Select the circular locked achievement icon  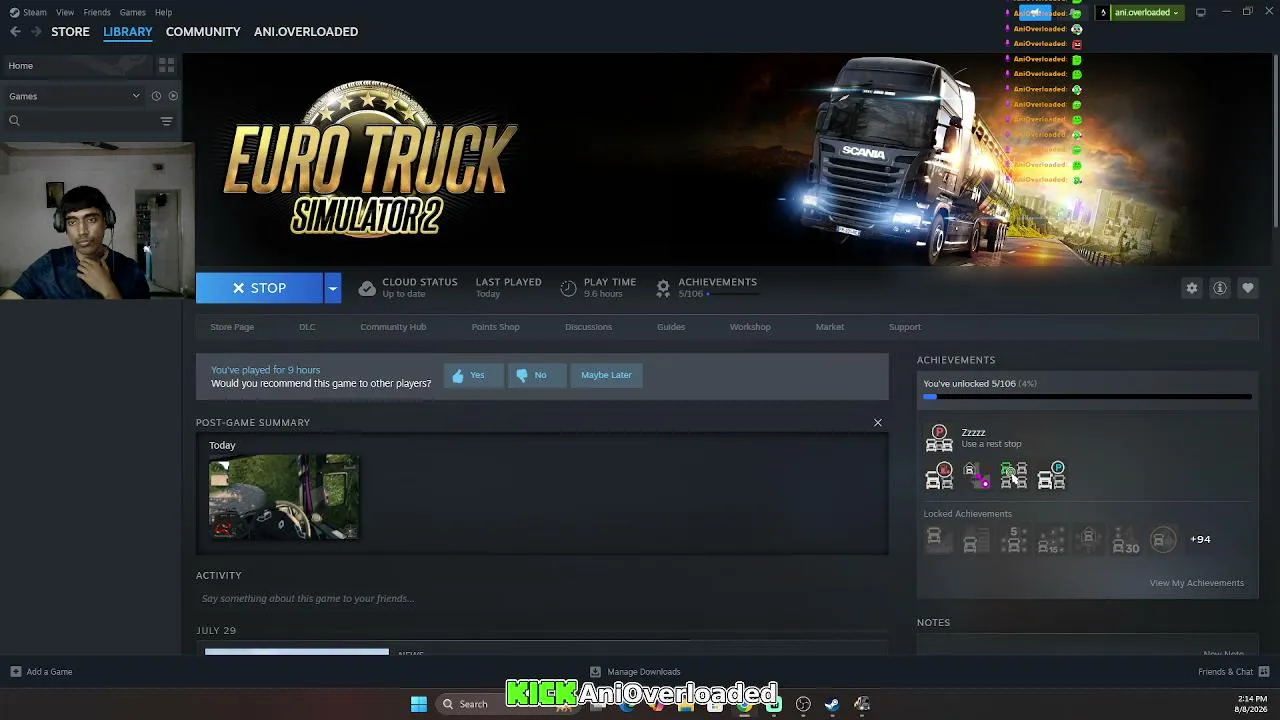[1163, 540]
